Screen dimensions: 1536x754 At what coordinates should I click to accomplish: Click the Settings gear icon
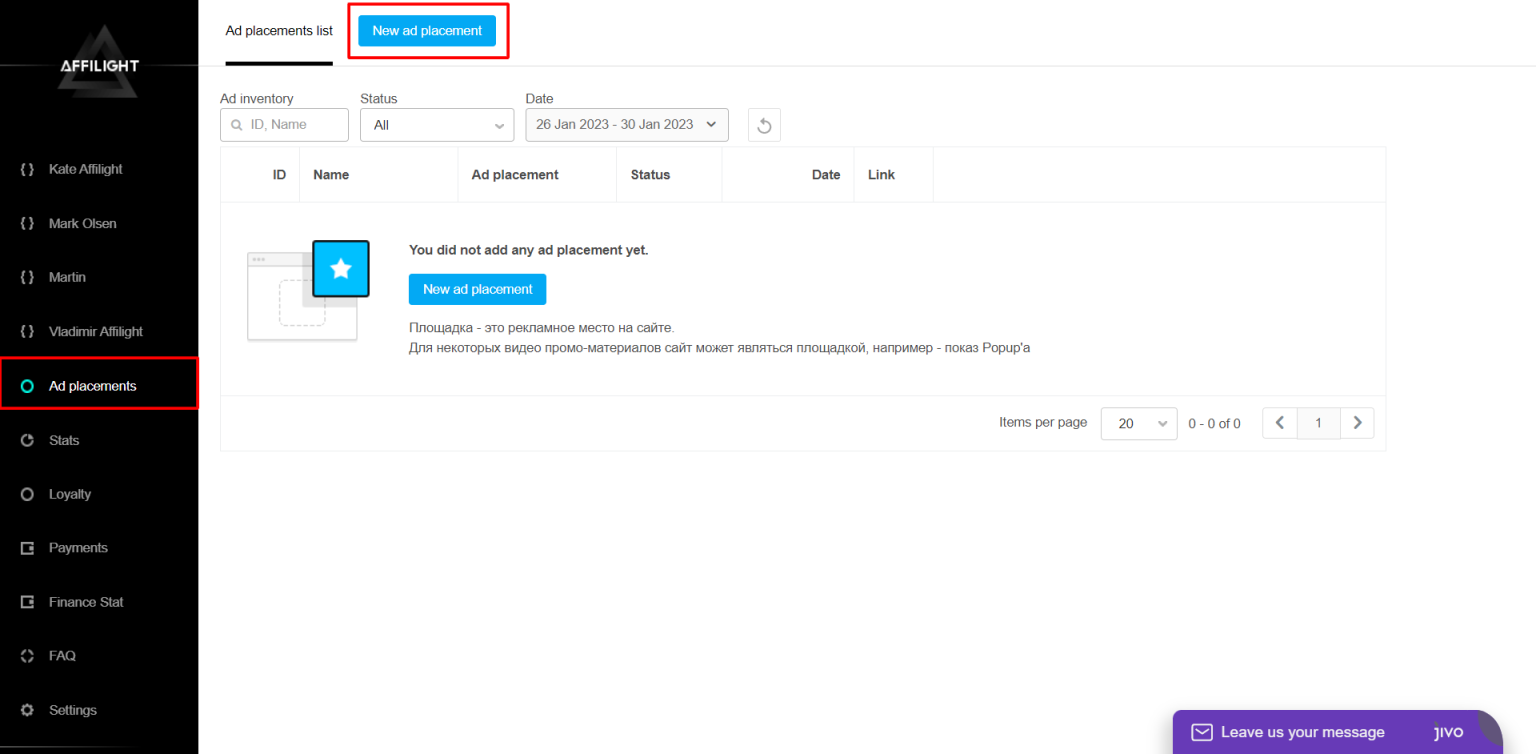click(x=27, y=710)
